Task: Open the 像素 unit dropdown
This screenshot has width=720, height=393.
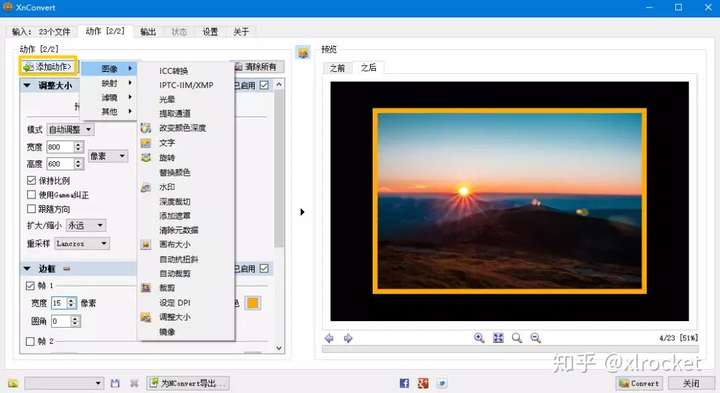Action: click(107, 156)
